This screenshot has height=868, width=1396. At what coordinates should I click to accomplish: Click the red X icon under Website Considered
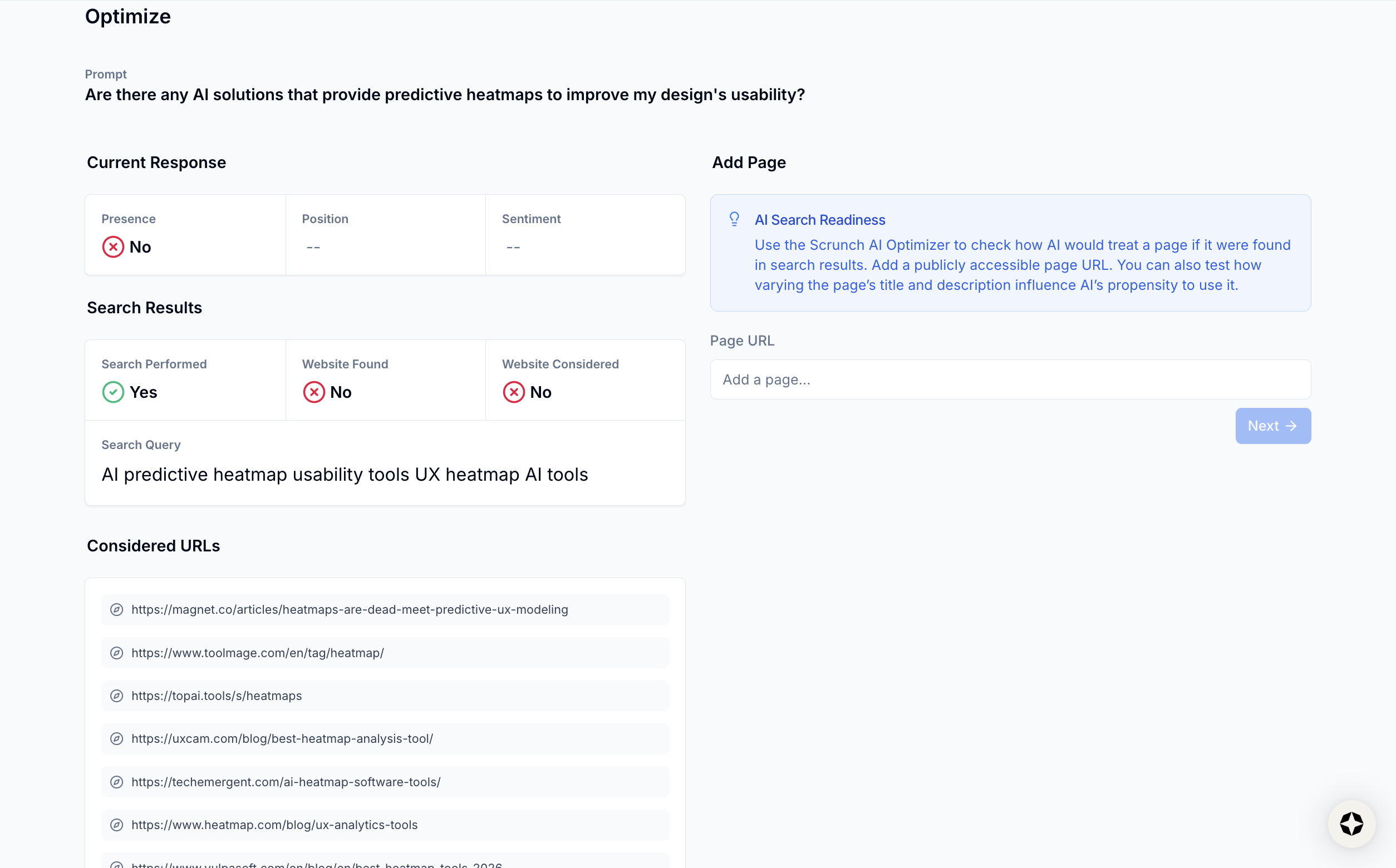pos(513,392)
